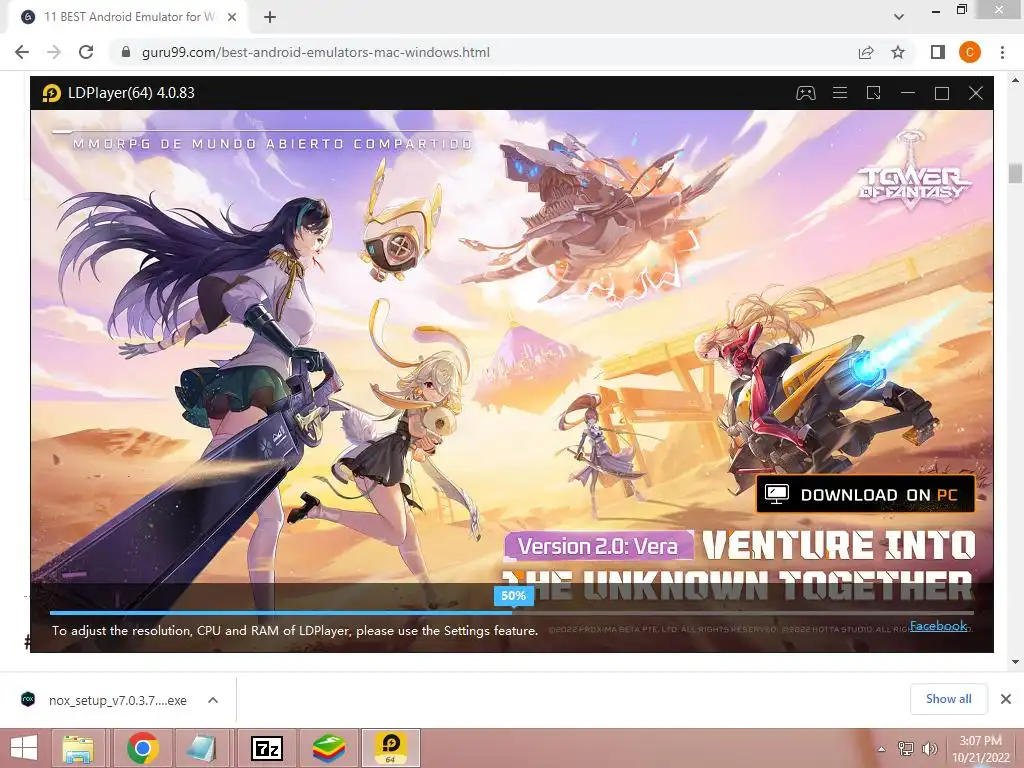Click DOWNLOAD ON PC banner button
This screenshot has height=768, width=1024.
[865, 494]
